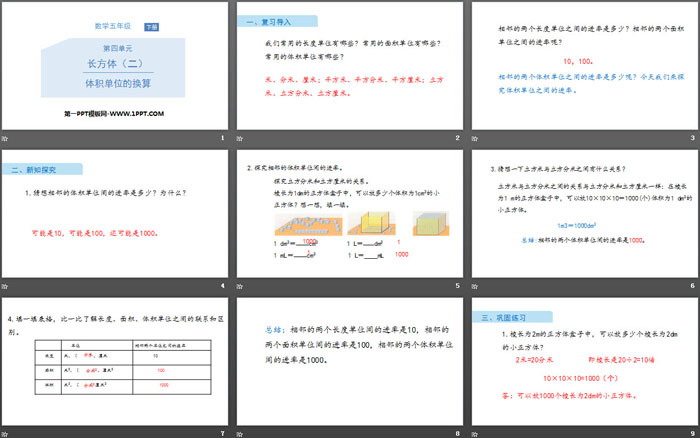Select slide 5 thumbnail with cube pictures
This screenshot has width=700, height=438.
coord(350,213)
